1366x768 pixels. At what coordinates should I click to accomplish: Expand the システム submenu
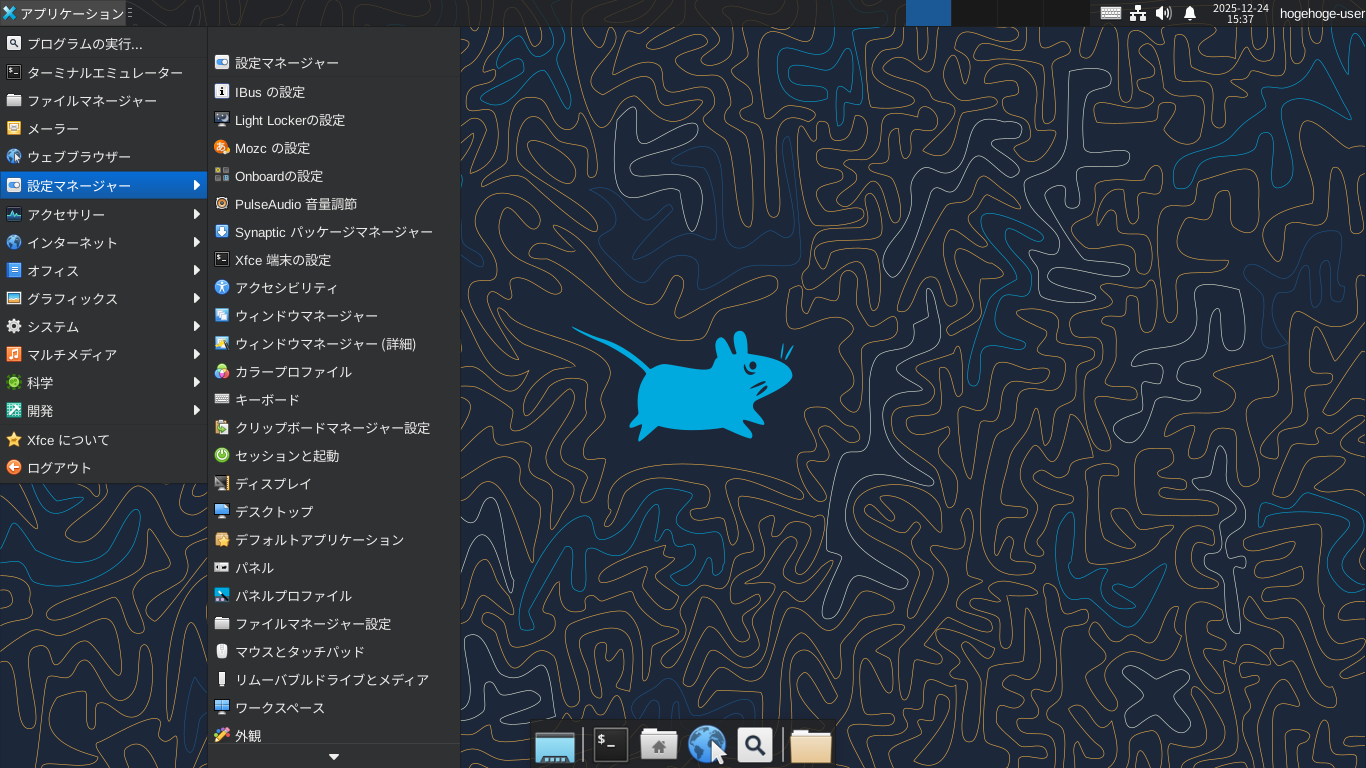click(x=104, y=327)
